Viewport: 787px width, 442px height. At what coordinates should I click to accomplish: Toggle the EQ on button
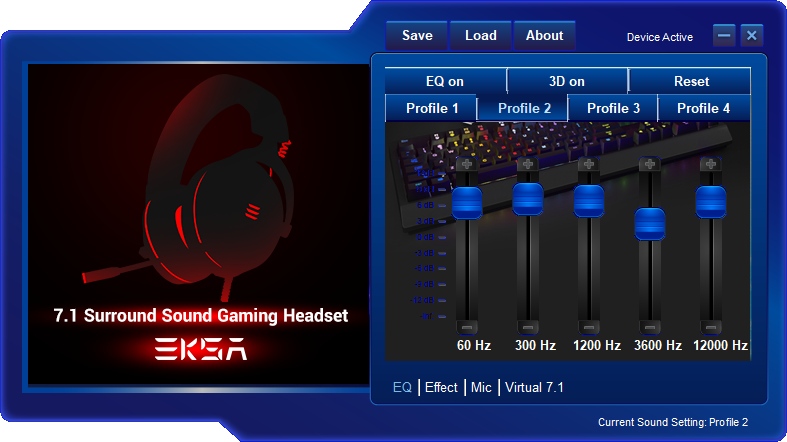coord(445,81)
